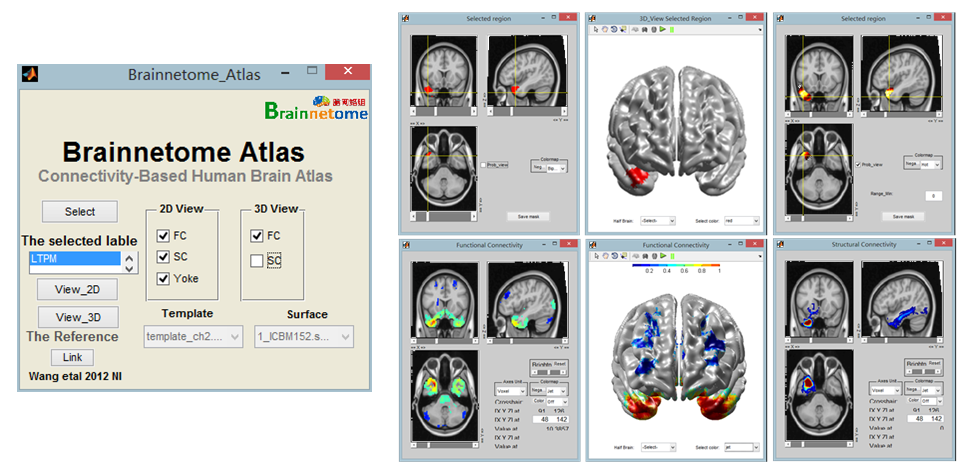
Task: Click the binoculars icon in 3D_View toolbar
Action: click(644, 29)
